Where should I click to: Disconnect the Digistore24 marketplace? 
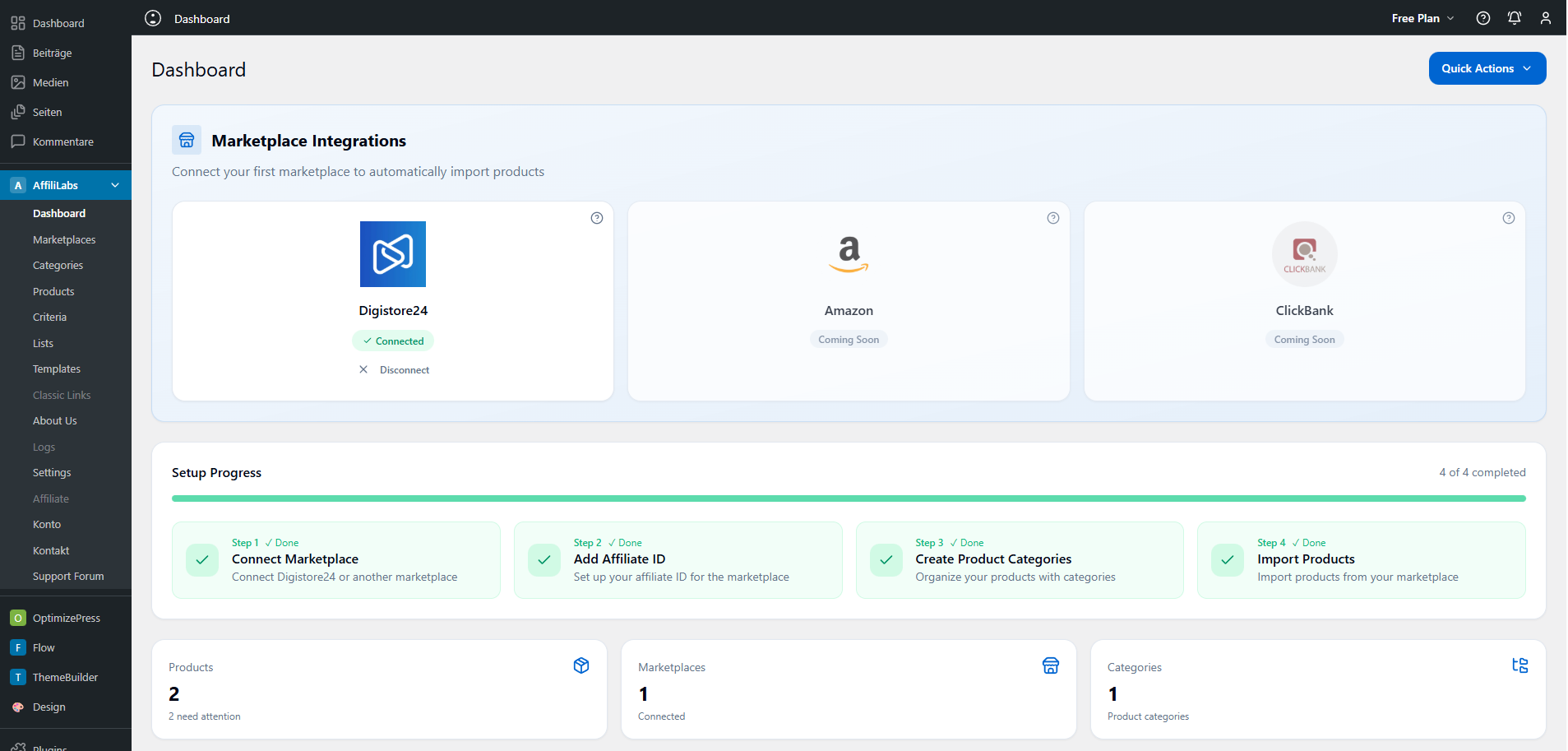pyautogui.click(x=395, y=370)
